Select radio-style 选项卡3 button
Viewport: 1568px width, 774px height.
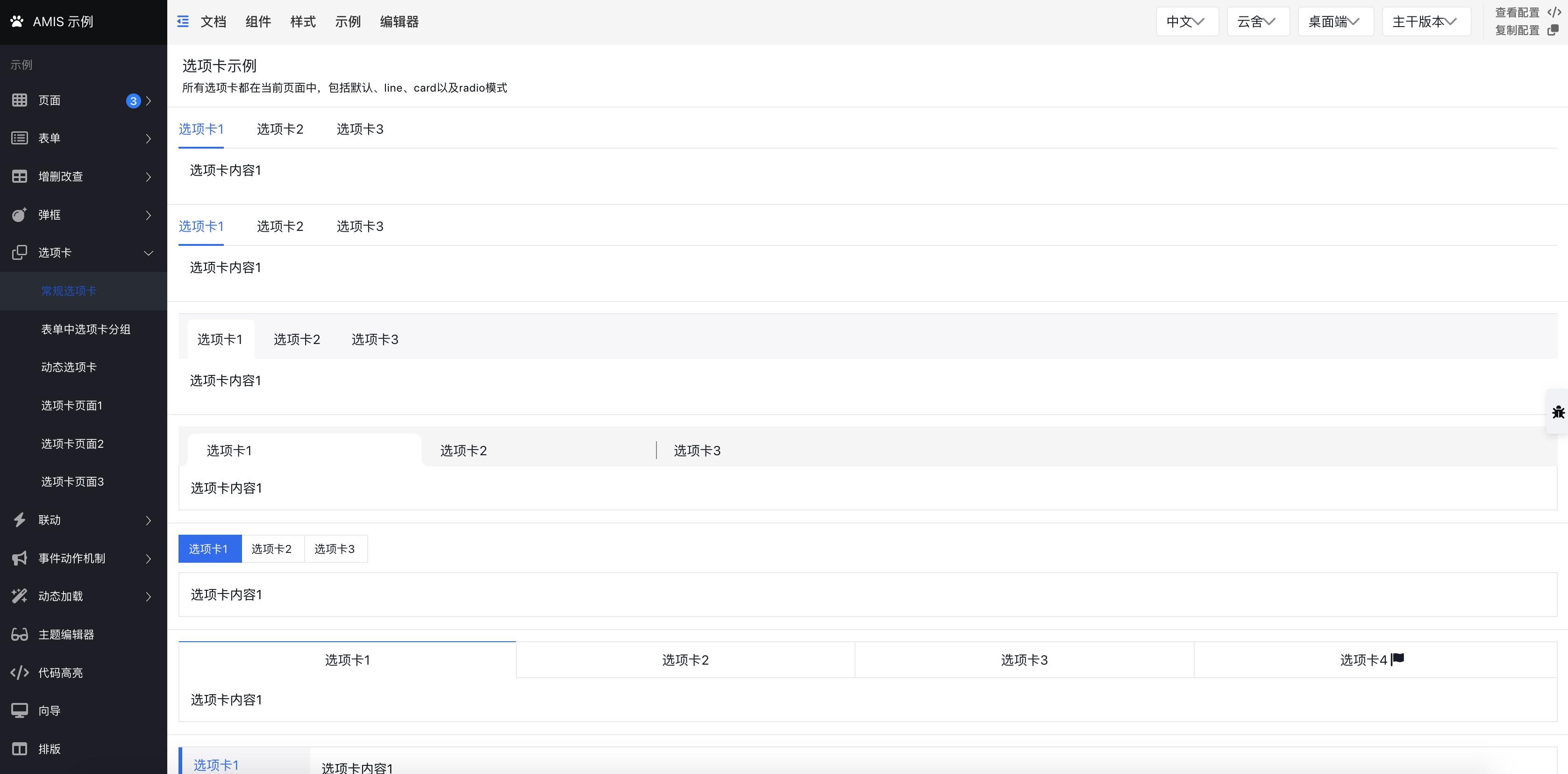[335, 549]
